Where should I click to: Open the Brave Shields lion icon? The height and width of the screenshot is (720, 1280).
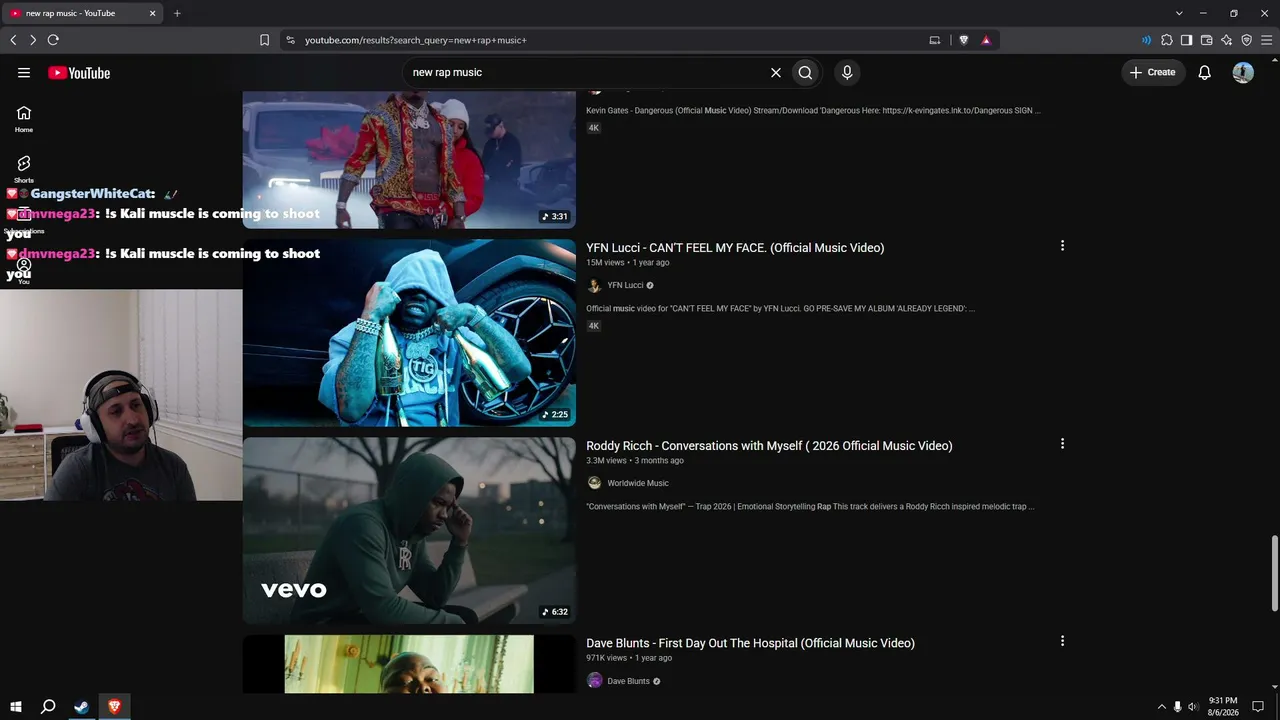(x=964, y=40)
